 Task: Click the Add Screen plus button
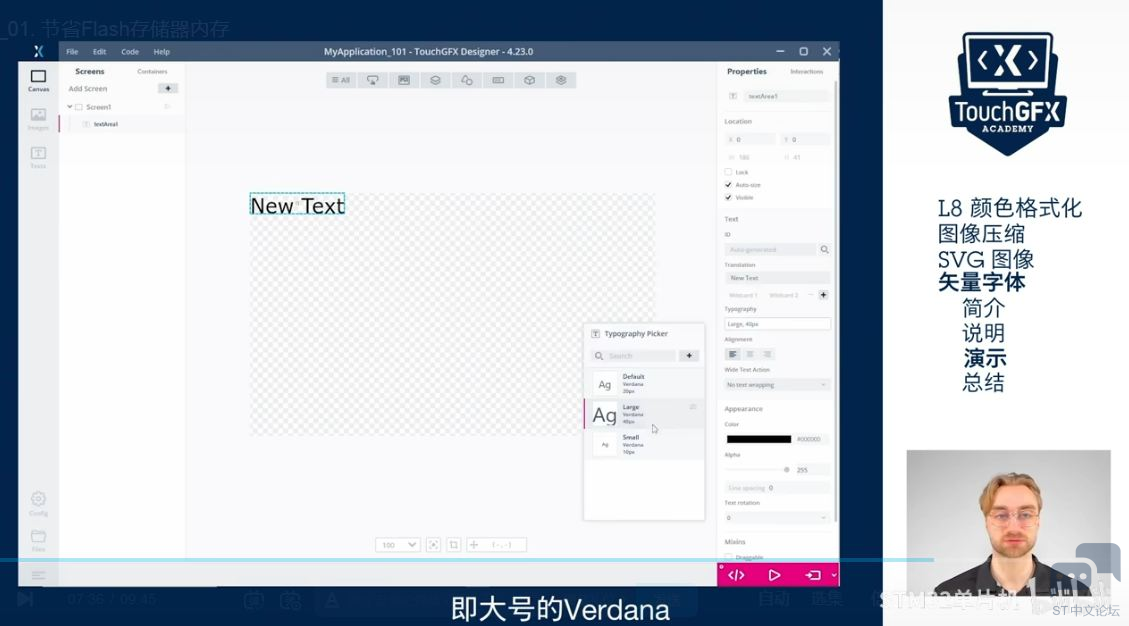point(167,89)
